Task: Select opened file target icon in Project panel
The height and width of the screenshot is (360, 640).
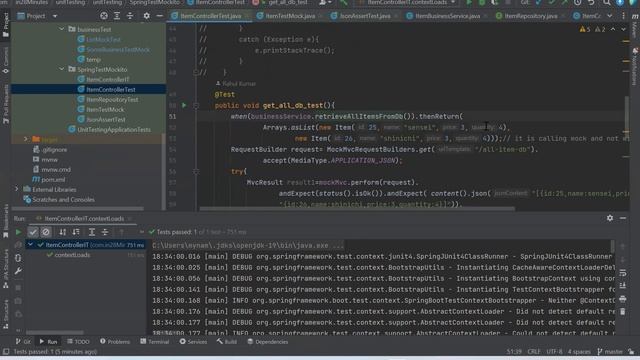Action: (x=104, y=16)
